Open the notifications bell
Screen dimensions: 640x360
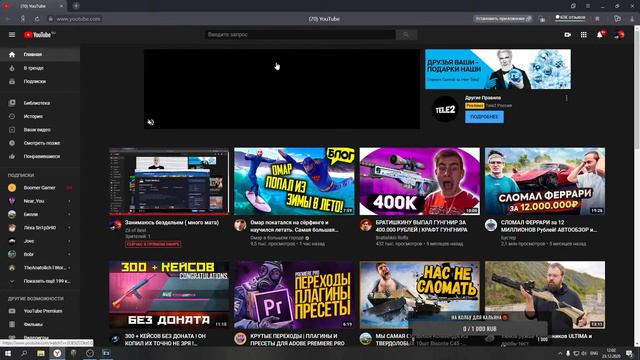tap(600, 35)
